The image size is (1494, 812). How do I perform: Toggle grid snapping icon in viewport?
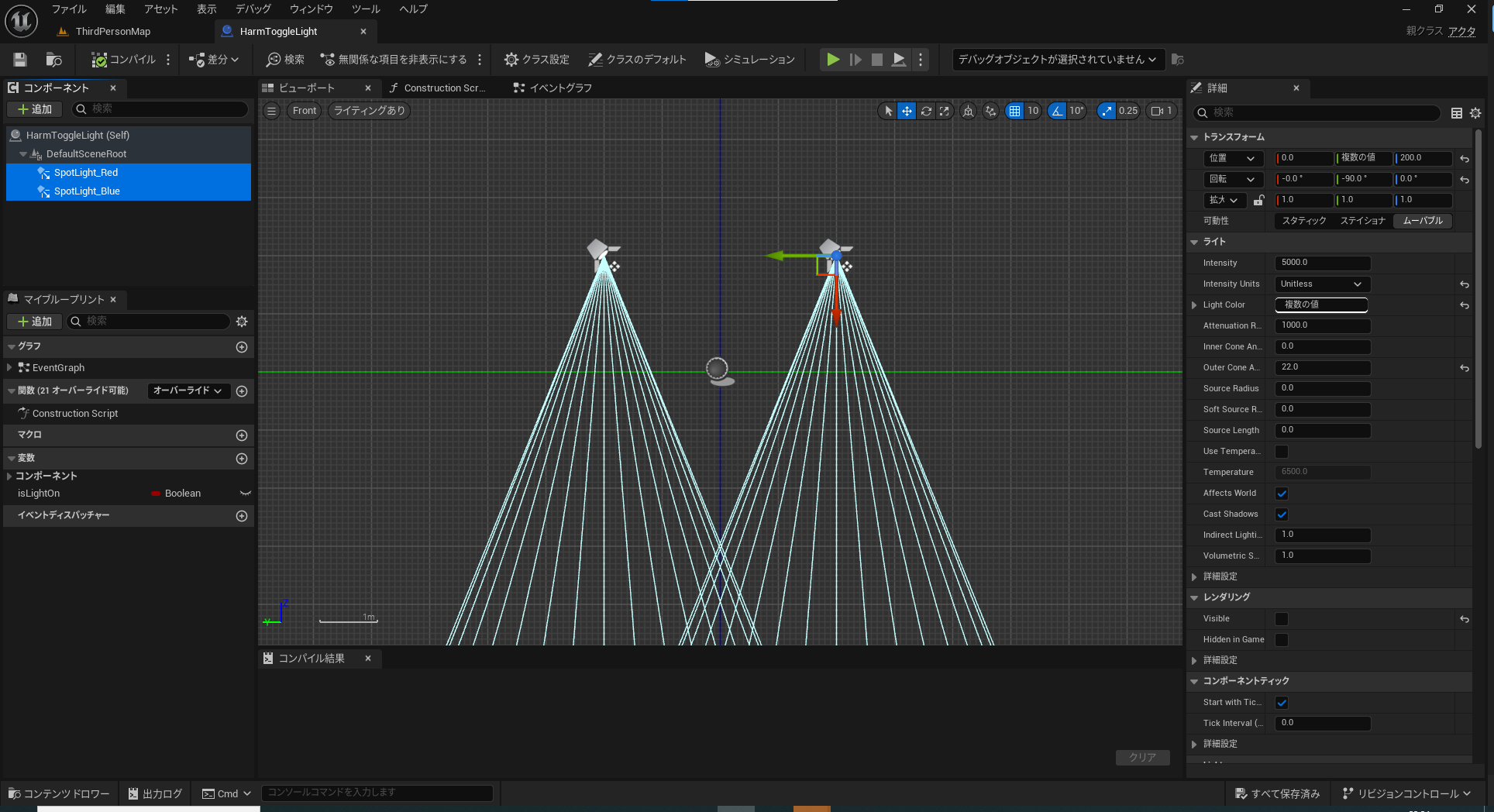[1014, 111]
